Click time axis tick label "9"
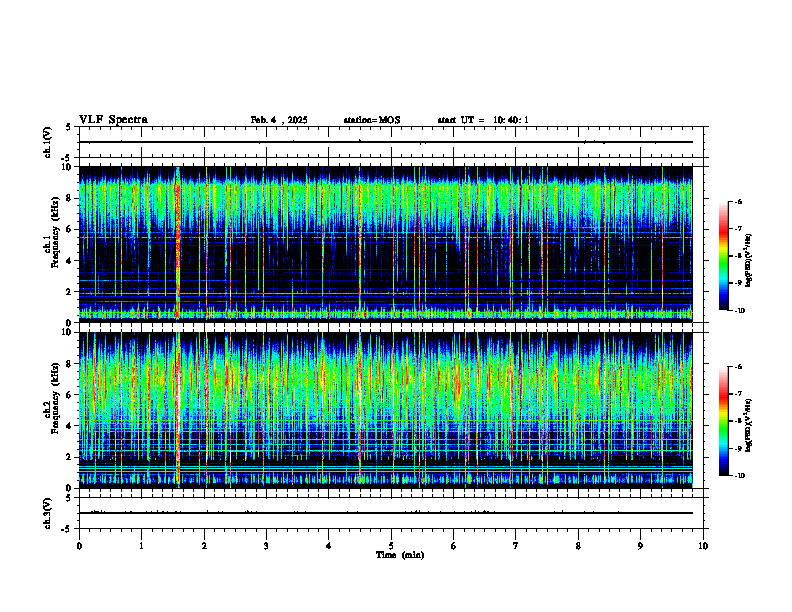792x612 pixels. 640,546
